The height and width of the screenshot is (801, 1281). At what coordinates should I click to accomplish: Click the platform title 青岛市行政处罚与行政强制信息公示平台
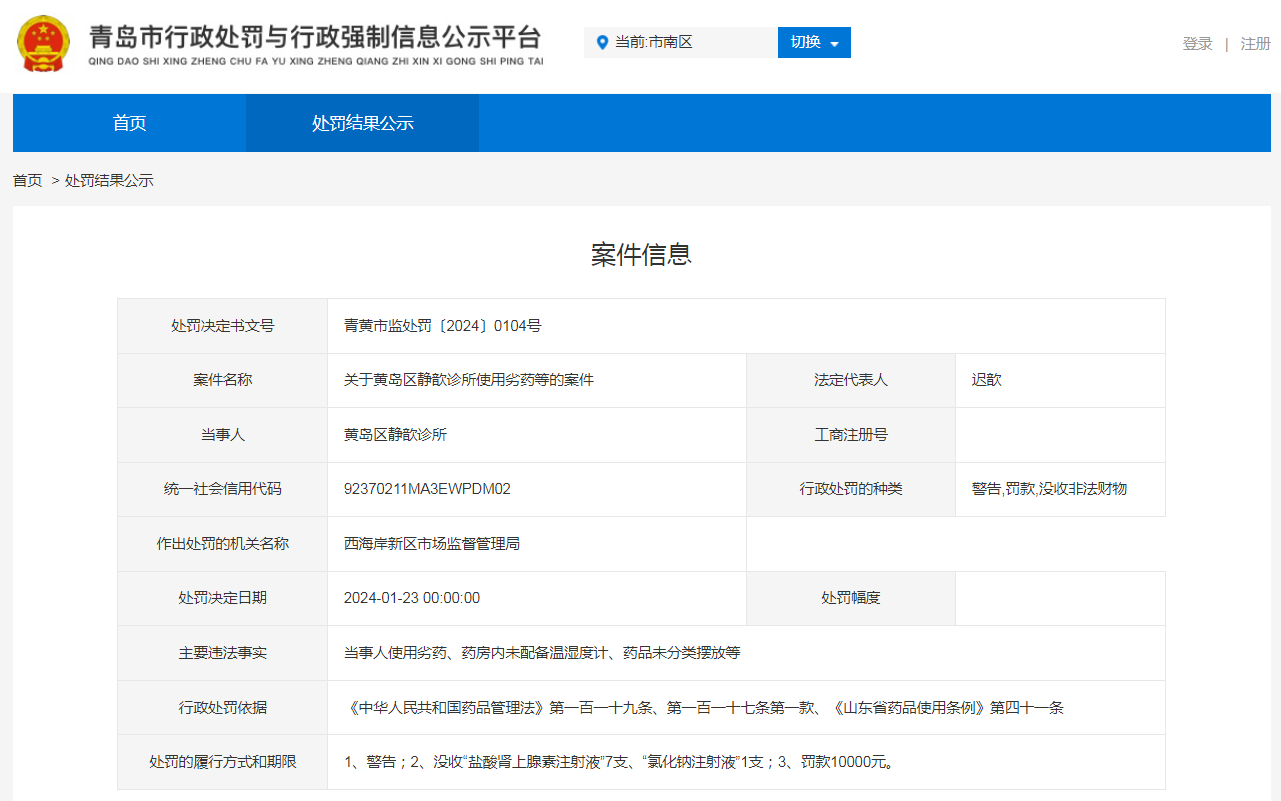click(x=315, y=38)
